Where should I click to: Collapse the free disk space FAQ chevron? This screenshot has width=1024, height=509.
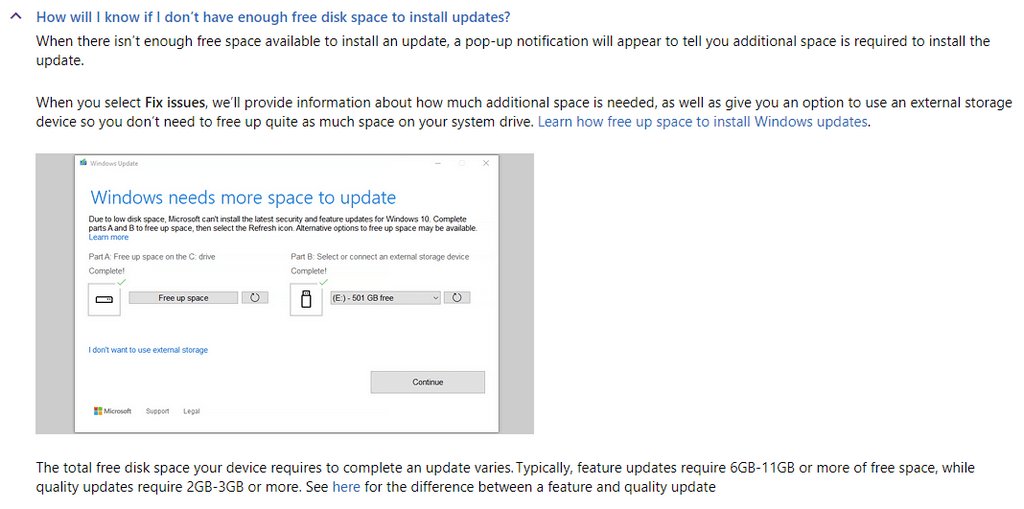[x=15, y=18]
